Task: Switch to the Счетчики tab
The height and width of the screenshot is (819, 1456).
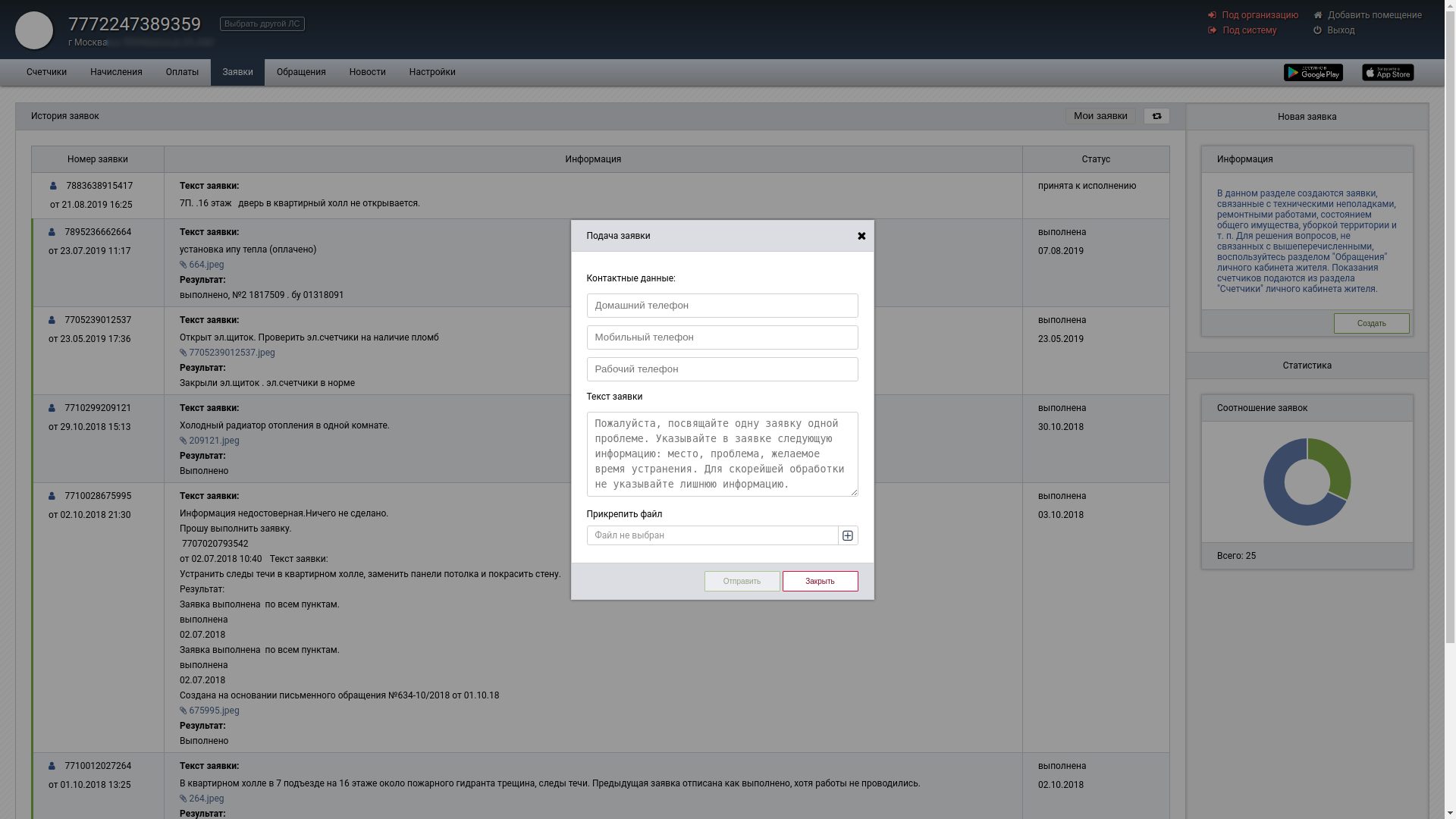Action: click(46, 72)
